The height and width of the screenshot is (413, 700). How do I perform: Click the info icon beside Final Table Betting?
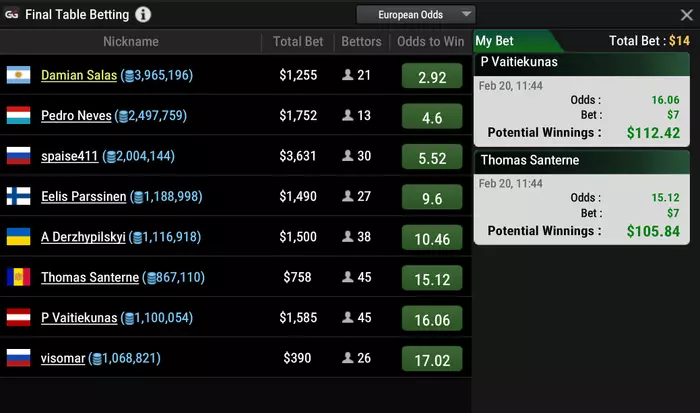[143, 14]
